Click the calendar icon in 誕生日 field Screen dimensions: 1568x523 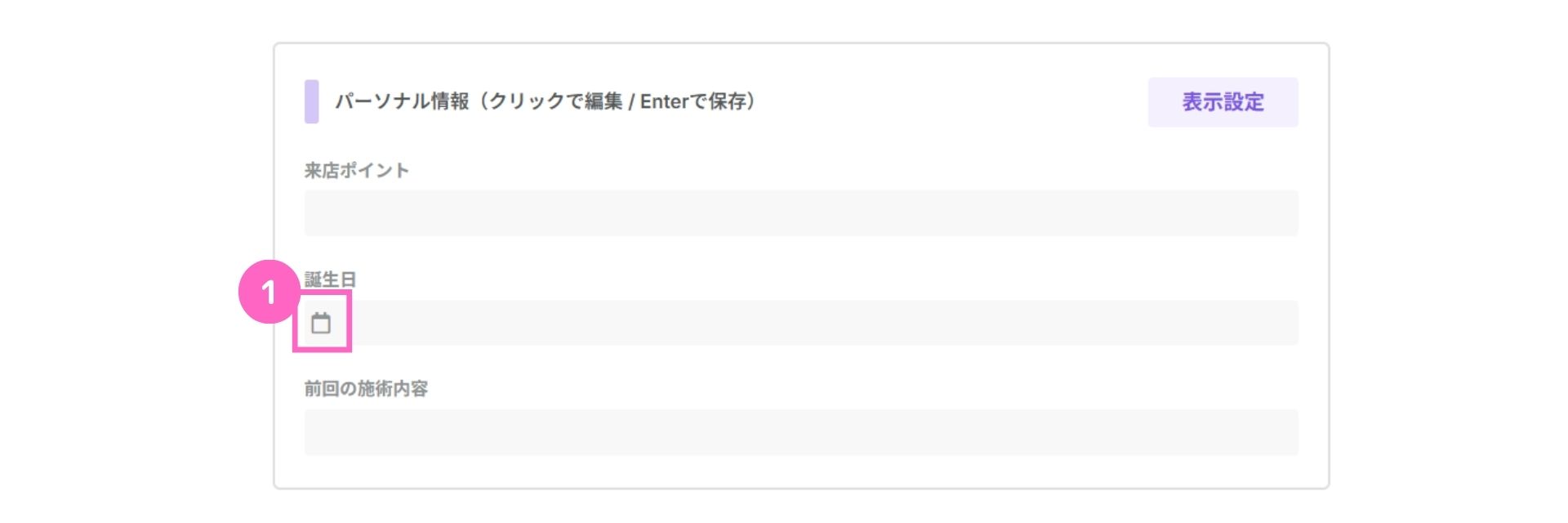[321, 323]
